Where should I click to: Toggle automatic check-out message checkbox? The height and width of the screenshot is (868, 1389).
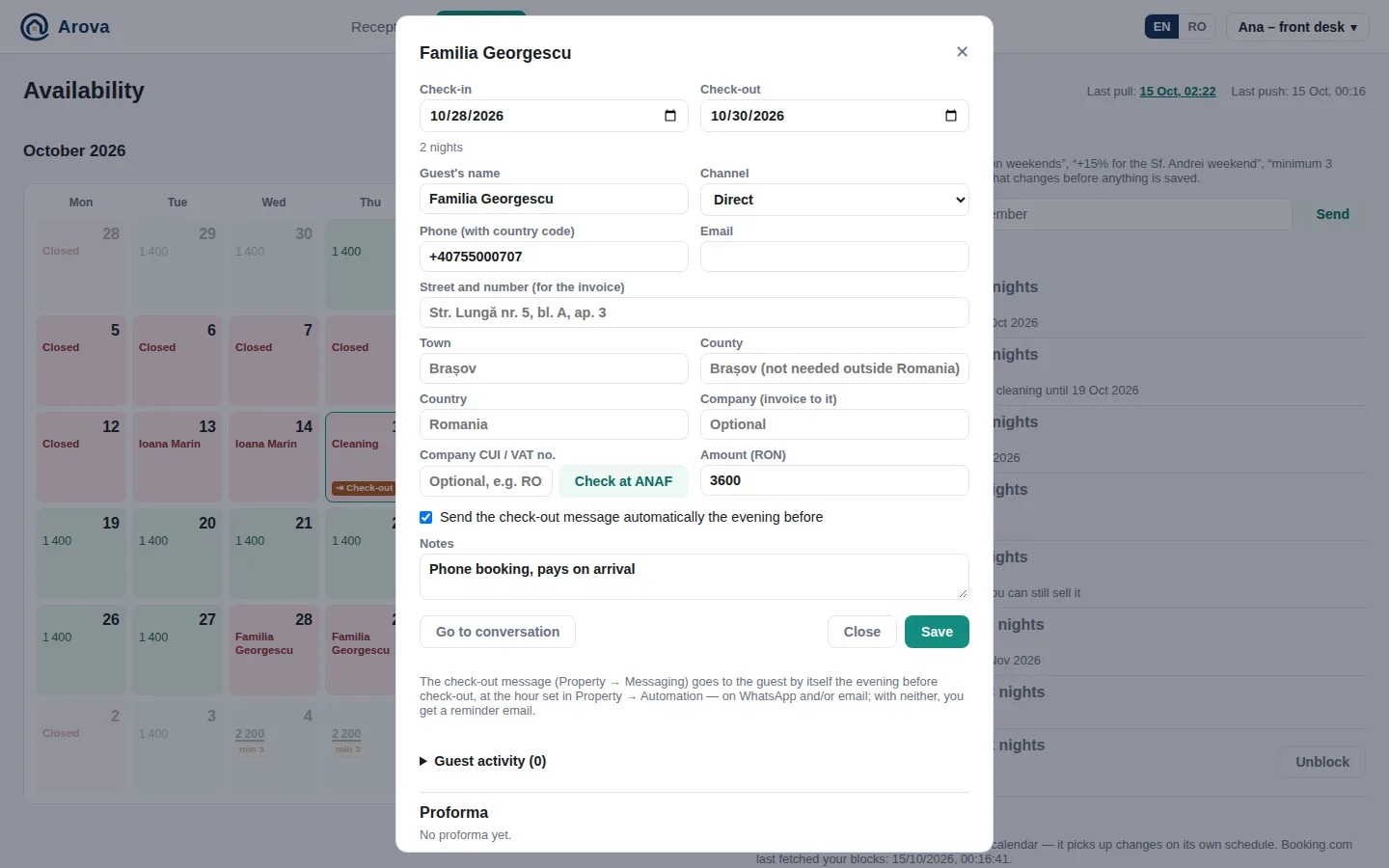426,518
